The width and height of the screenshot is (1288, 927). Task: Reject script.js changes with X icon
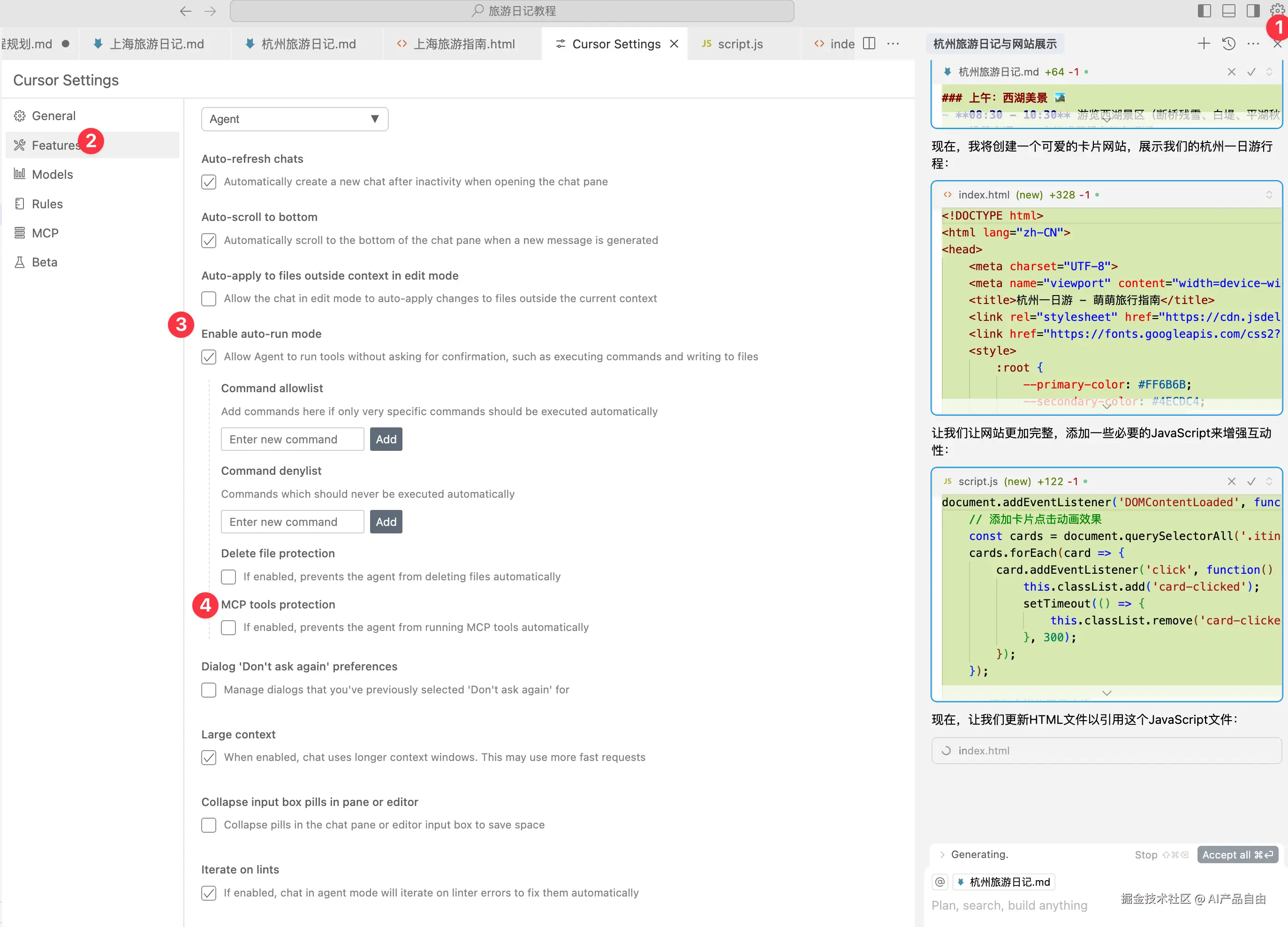(x=1231, y=482)
